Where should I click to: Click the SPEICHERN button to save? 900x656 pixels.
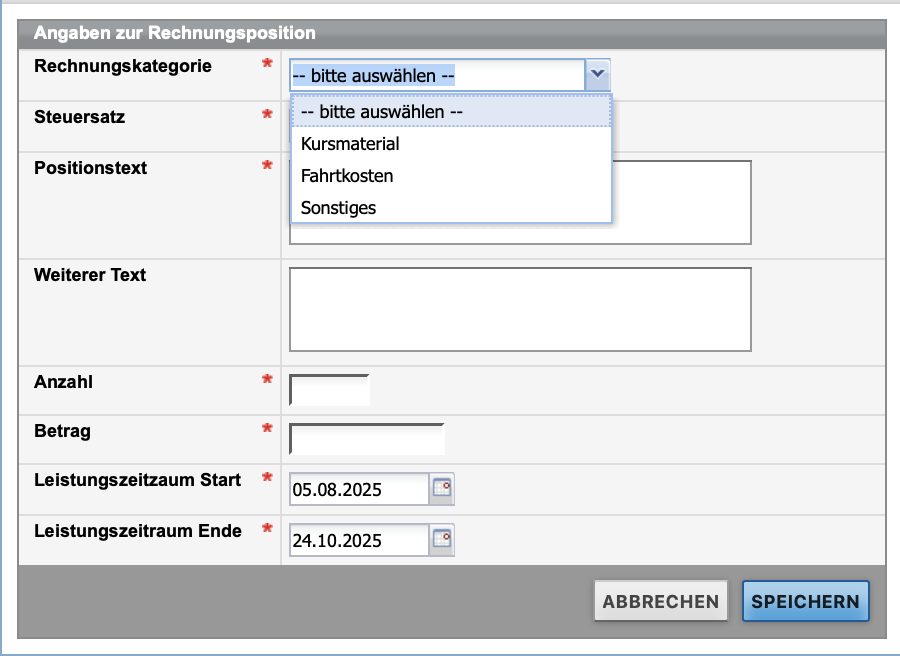pyautogui.click(x=805, y=600)
